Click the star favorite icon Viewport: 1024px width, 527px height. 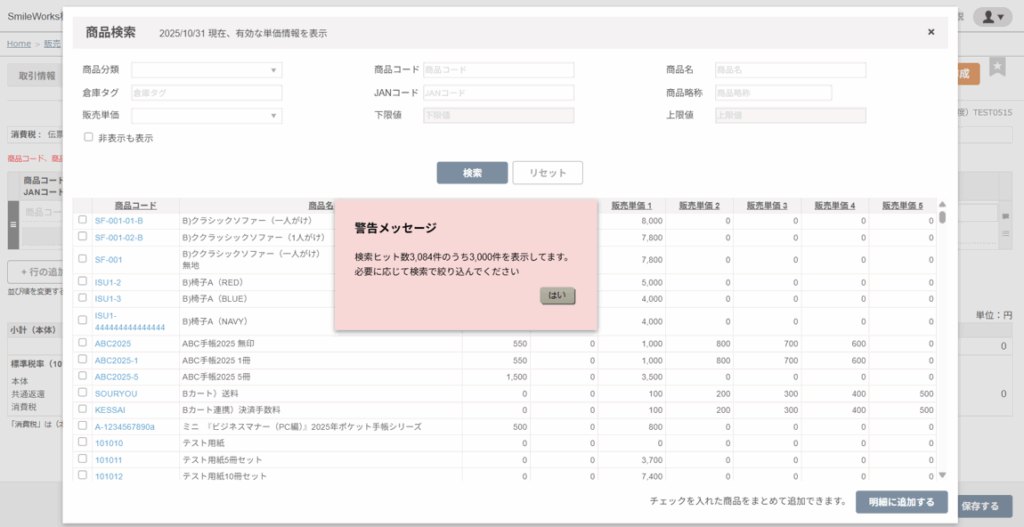(997, 67)
